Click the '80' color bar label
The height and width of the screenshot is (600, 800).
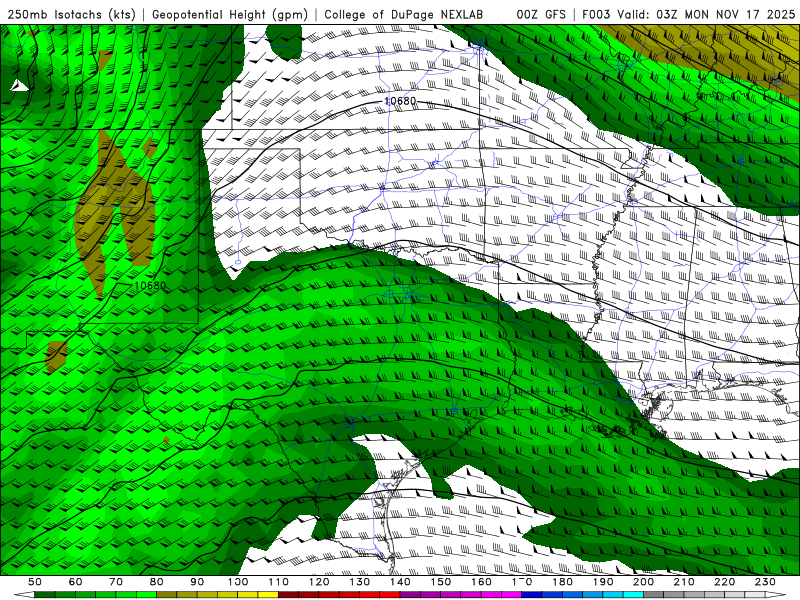pos(156,582)
